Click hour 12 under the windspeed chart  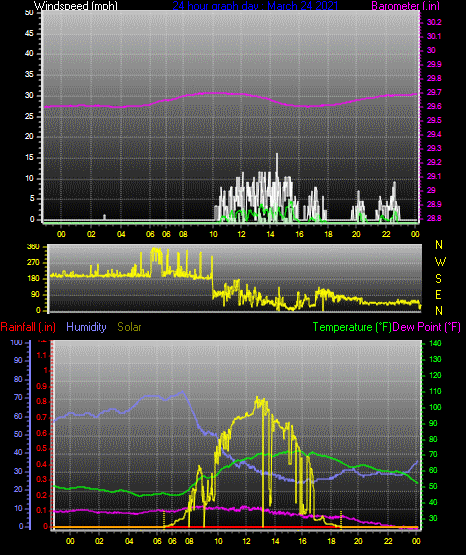(x=241, y=234)
